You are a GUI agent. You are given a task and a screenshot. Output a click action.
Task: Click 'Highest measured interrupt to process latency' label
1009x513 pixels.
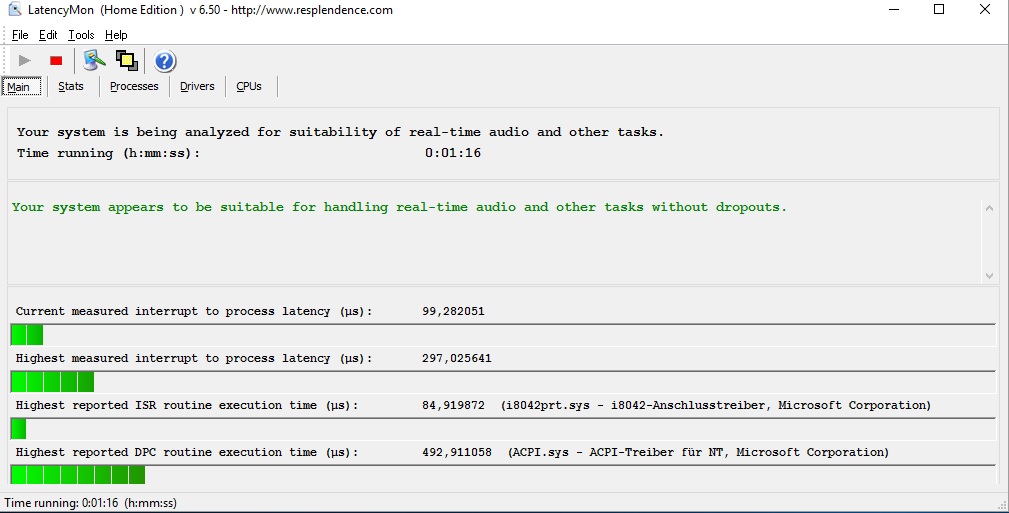(194, 359)
